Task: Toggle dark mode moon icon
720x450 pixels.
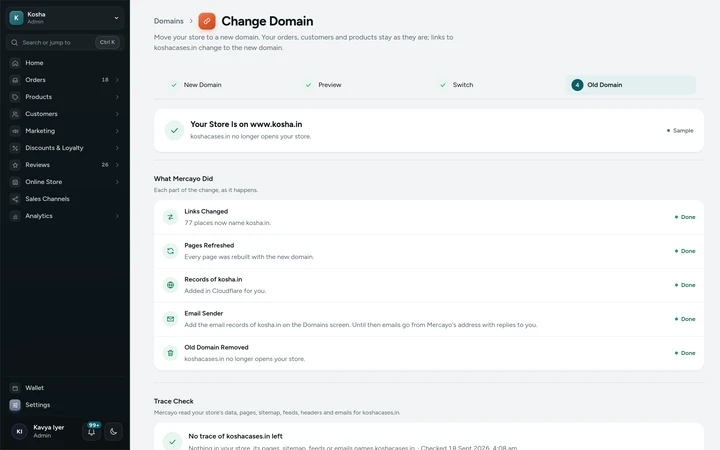Action: (x=113, y=431)
